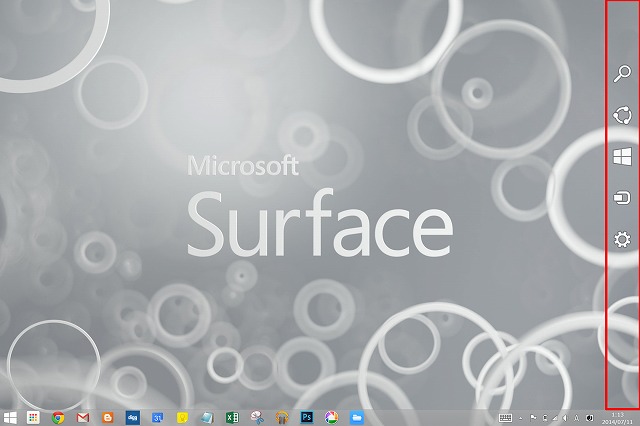
Task: Open network signal tray icon
Action: point(555,418)
